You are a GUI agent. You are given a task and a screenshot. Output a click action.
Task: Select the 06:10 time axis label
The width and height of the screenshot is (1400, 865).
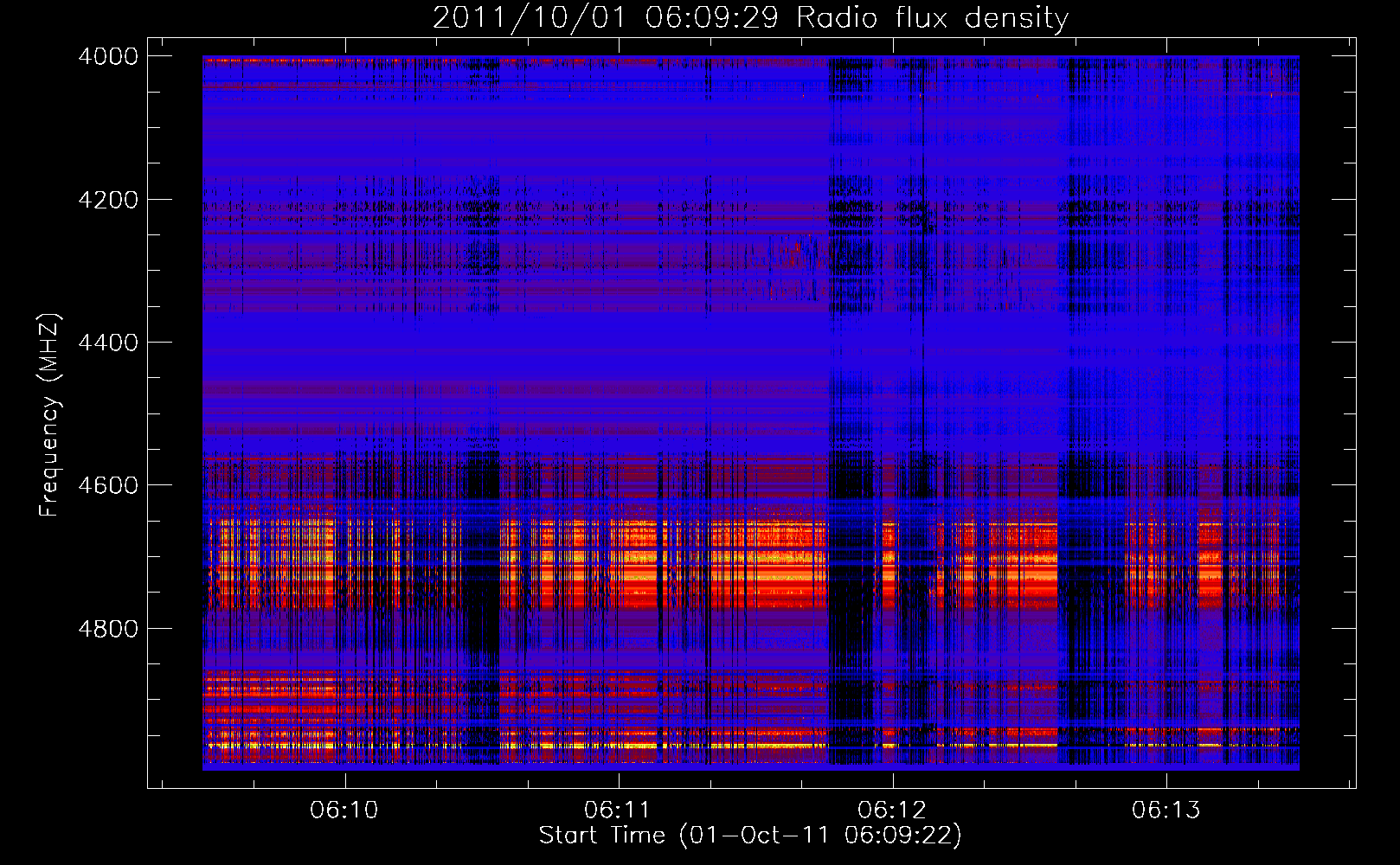click(x=344, y=810)
